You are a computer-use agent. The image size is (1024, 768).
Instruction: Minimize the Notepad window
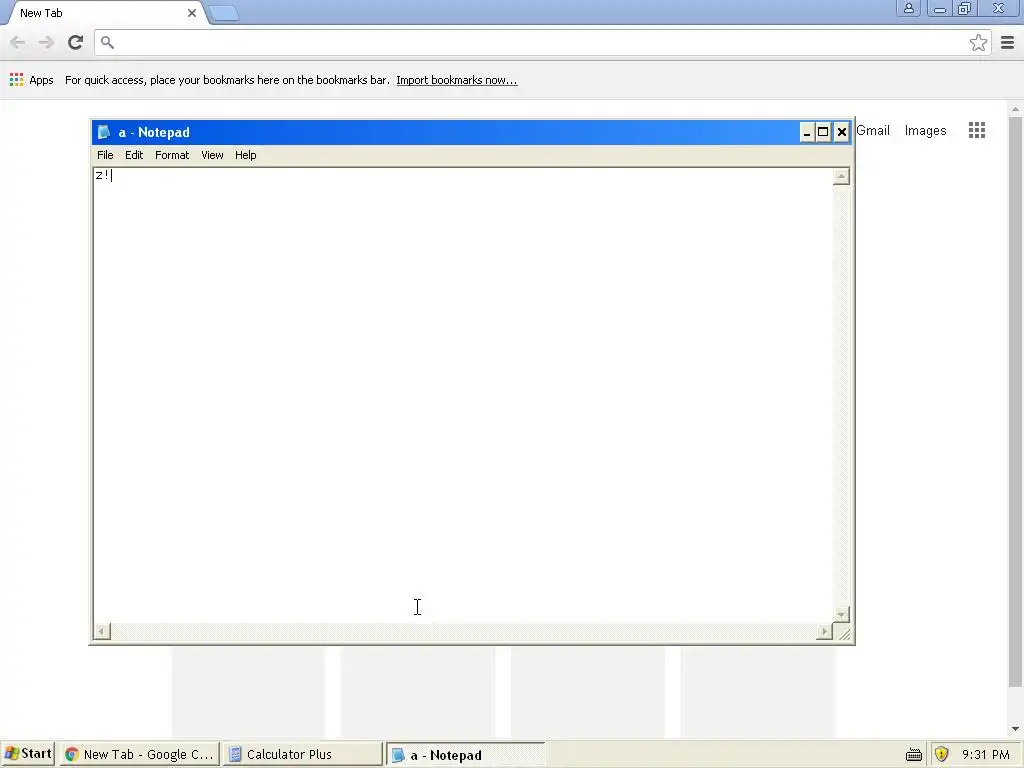point(807,133)
